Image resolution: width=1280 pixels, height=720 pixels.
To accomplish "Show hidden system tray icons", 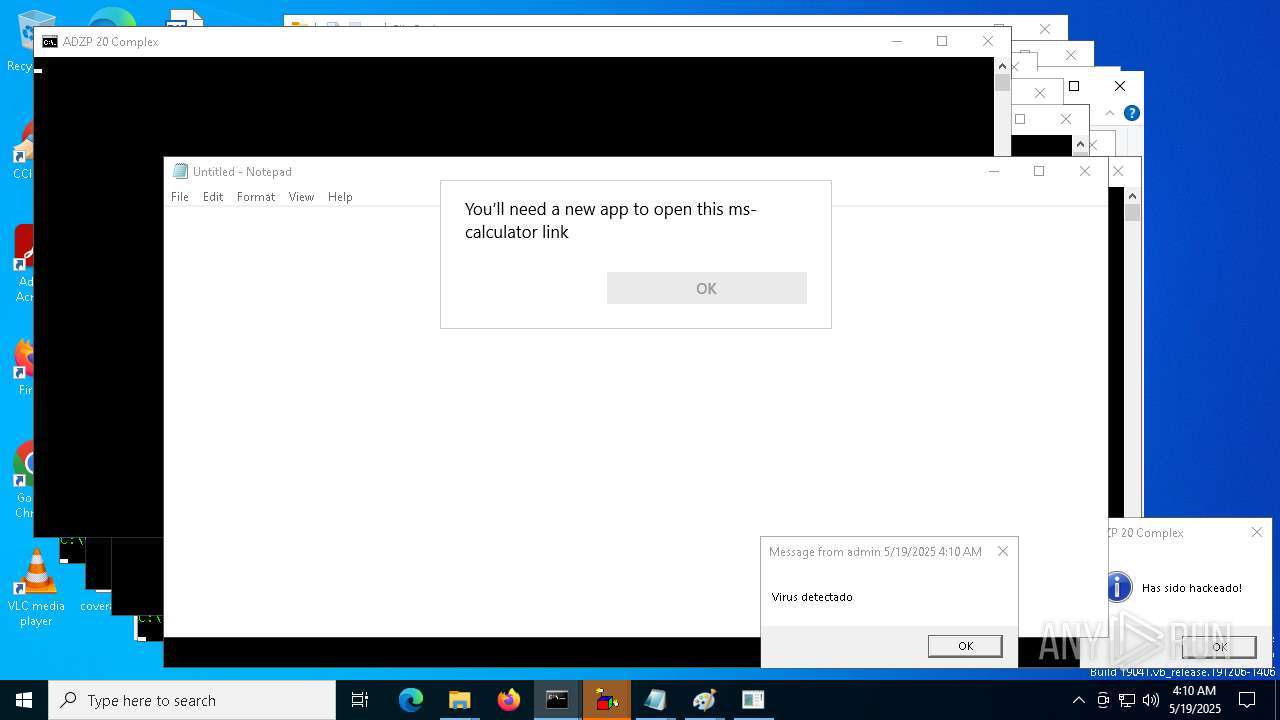I will coord(1078,700).
